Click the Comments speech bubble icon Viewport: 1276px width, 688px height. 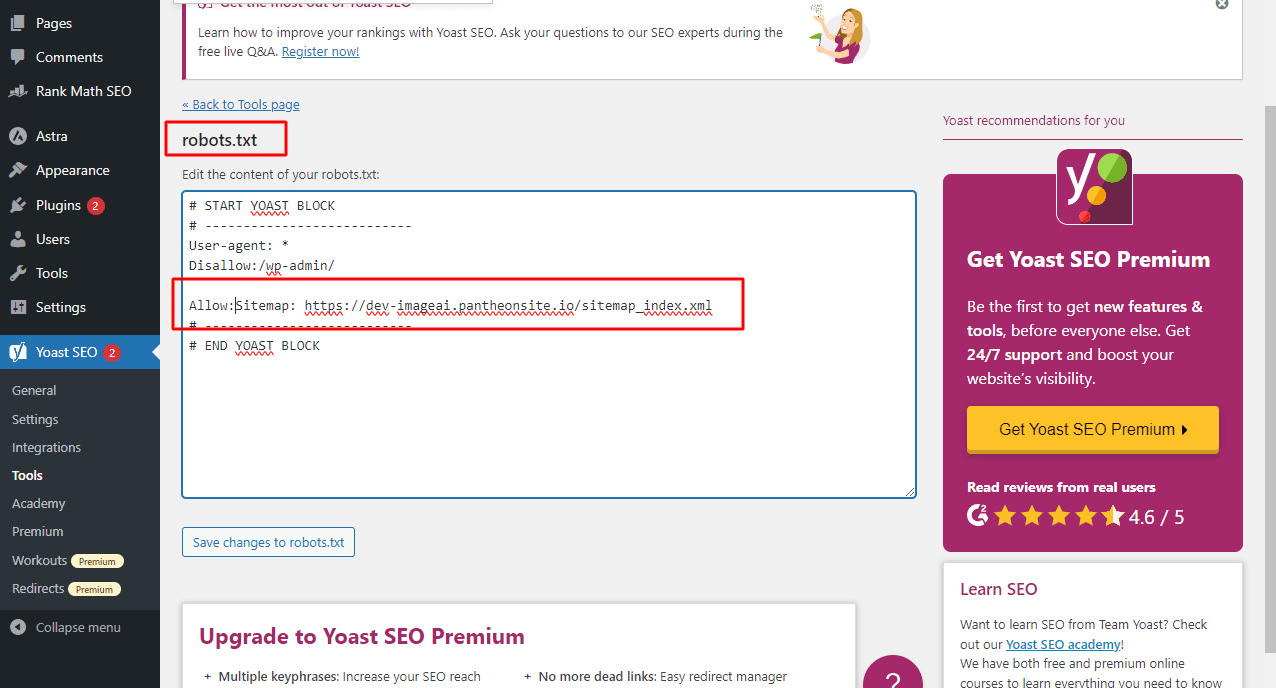18,57
